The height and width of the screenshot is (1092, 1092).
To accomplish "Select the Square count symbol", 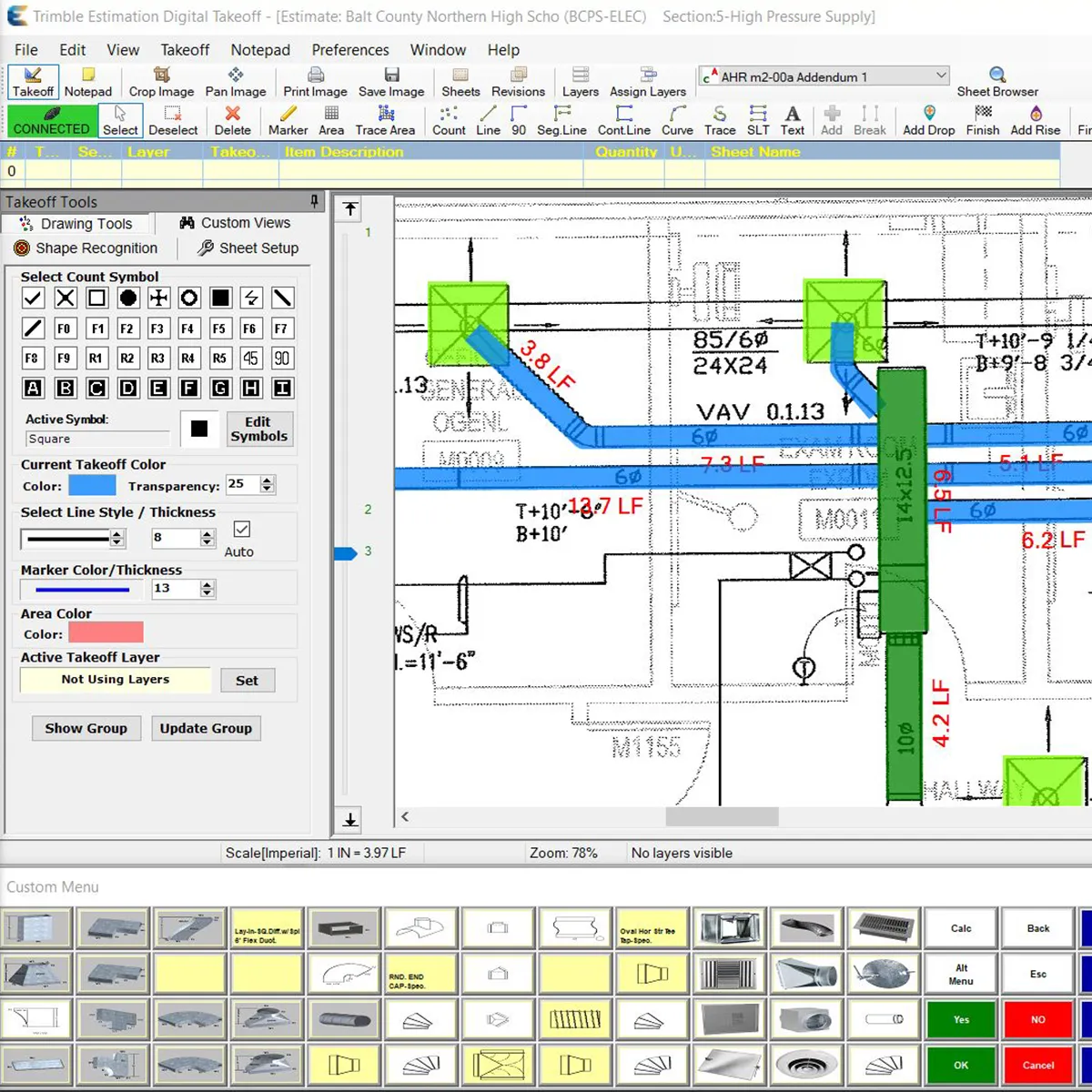I will [x=96, y=298].
